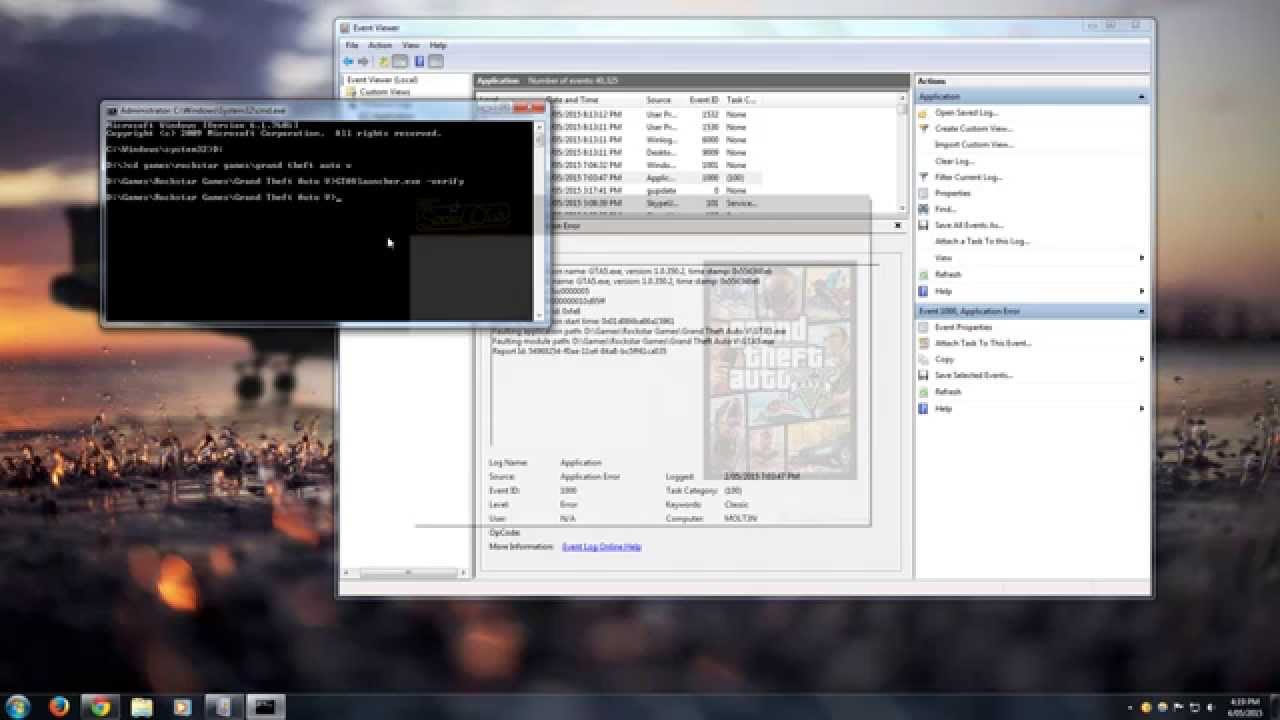1280x720 pixels.
Task: Click the Custom Views folder icon in tree
Action: click(351, 92)
